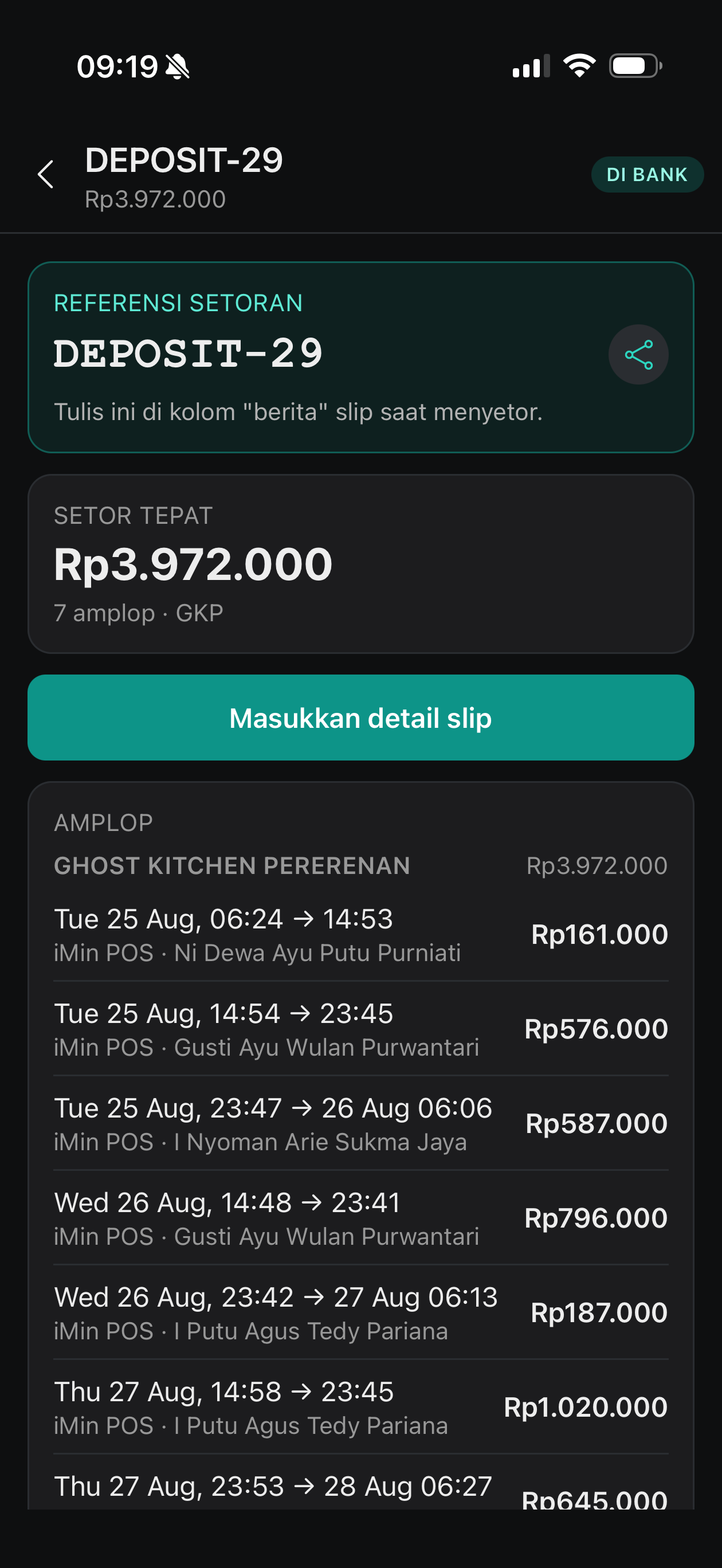Tap the DI BANK status badge
The height and width of the screenshot is (1568, 722).
[647, 175]
